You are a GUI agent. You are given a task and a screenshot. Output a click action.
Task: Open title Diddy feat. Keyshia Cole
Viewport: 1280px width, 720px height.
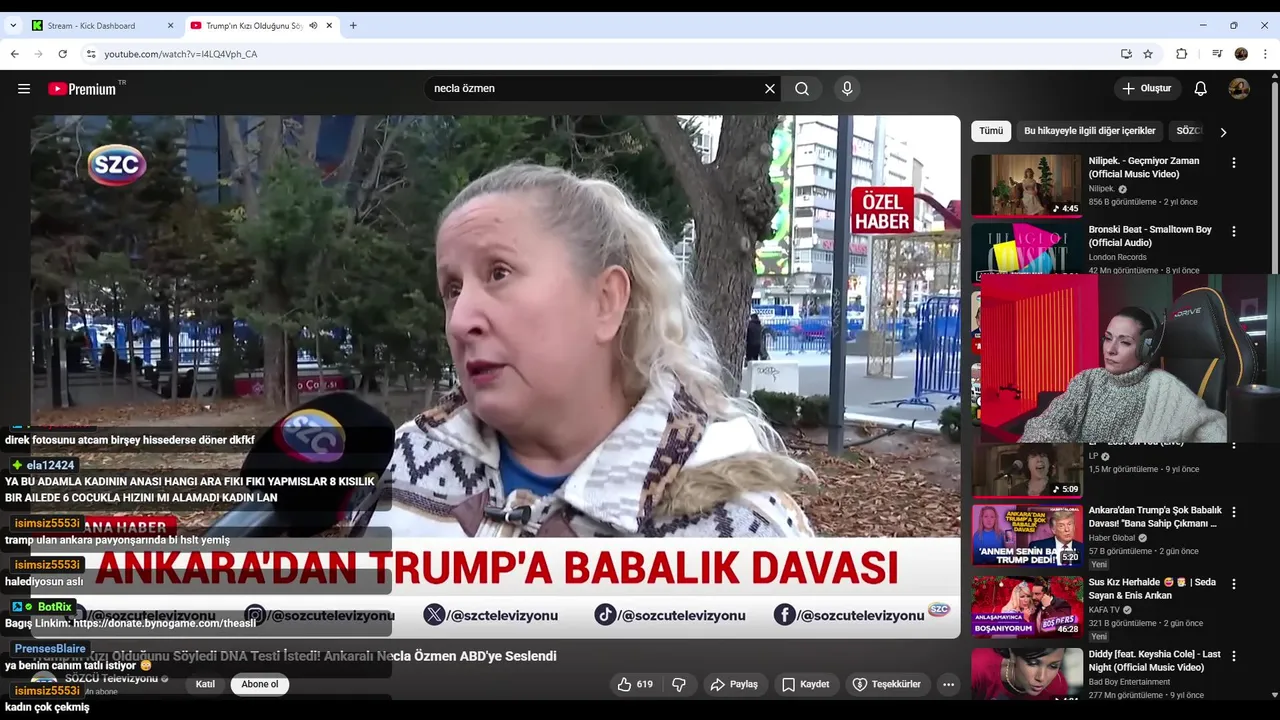1154,660
